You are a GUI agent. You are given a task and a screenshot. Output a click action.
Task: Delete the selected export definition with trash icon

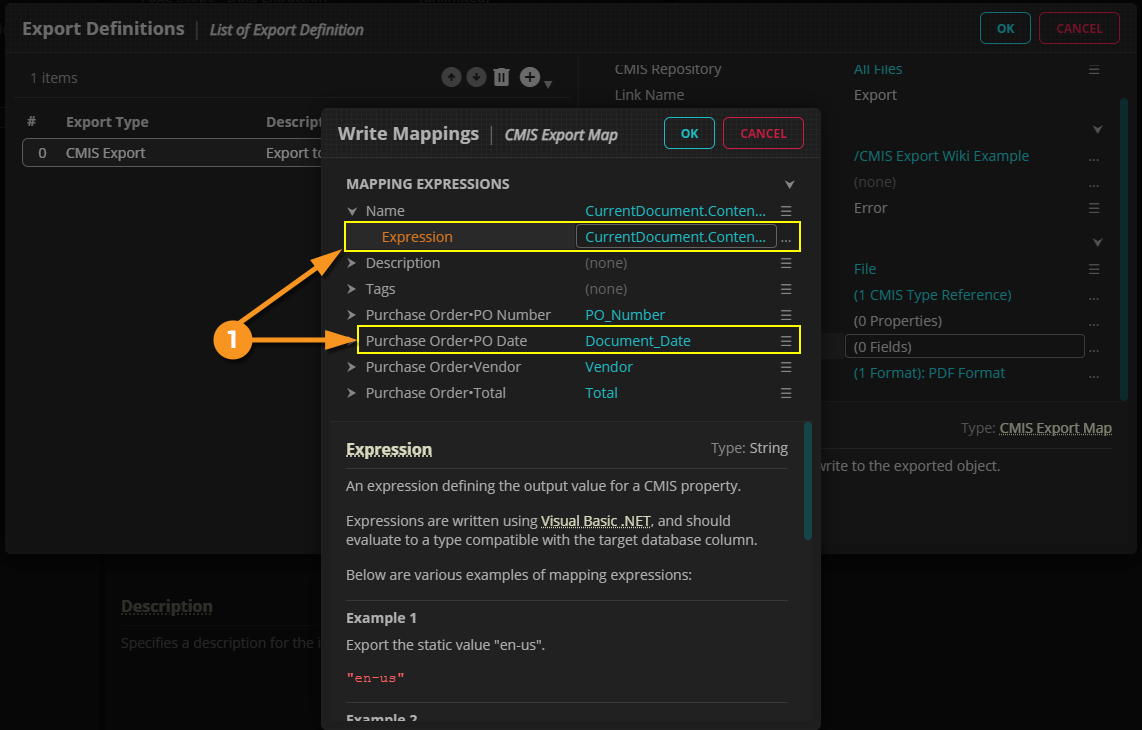point(502,77)
